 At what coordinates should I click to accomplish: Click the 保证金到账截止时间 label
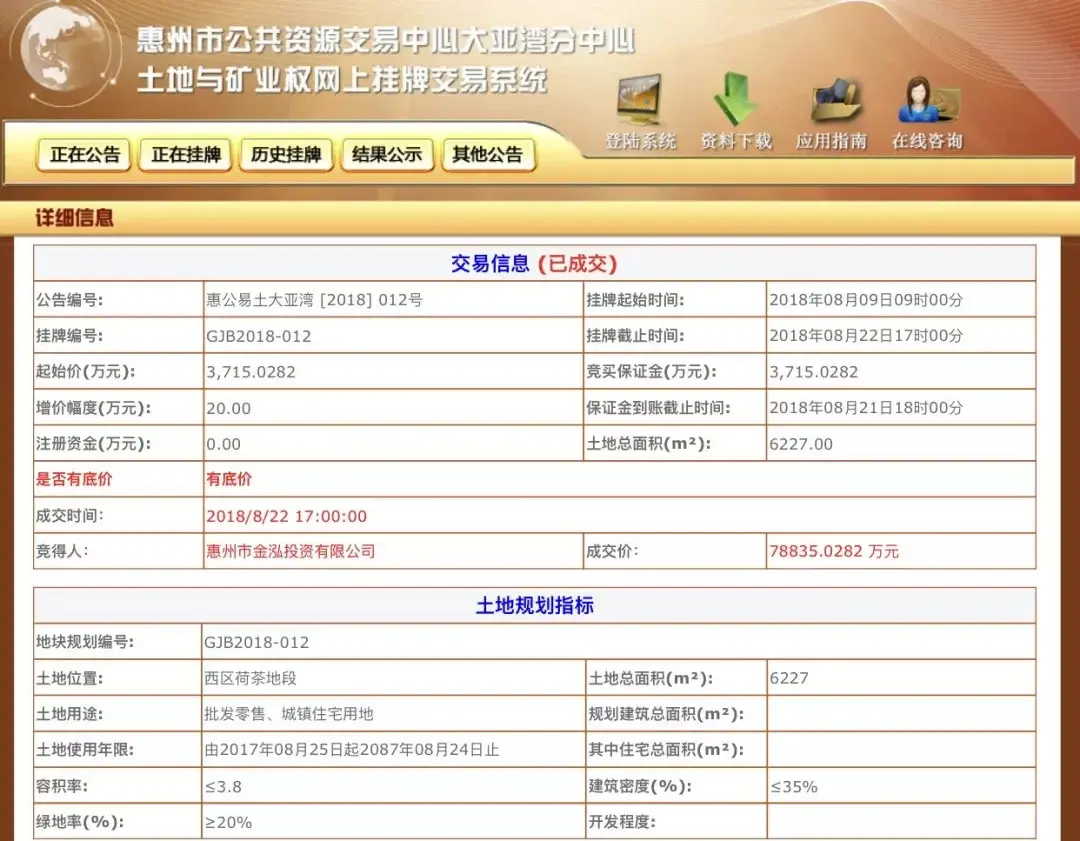coord(658,408)
